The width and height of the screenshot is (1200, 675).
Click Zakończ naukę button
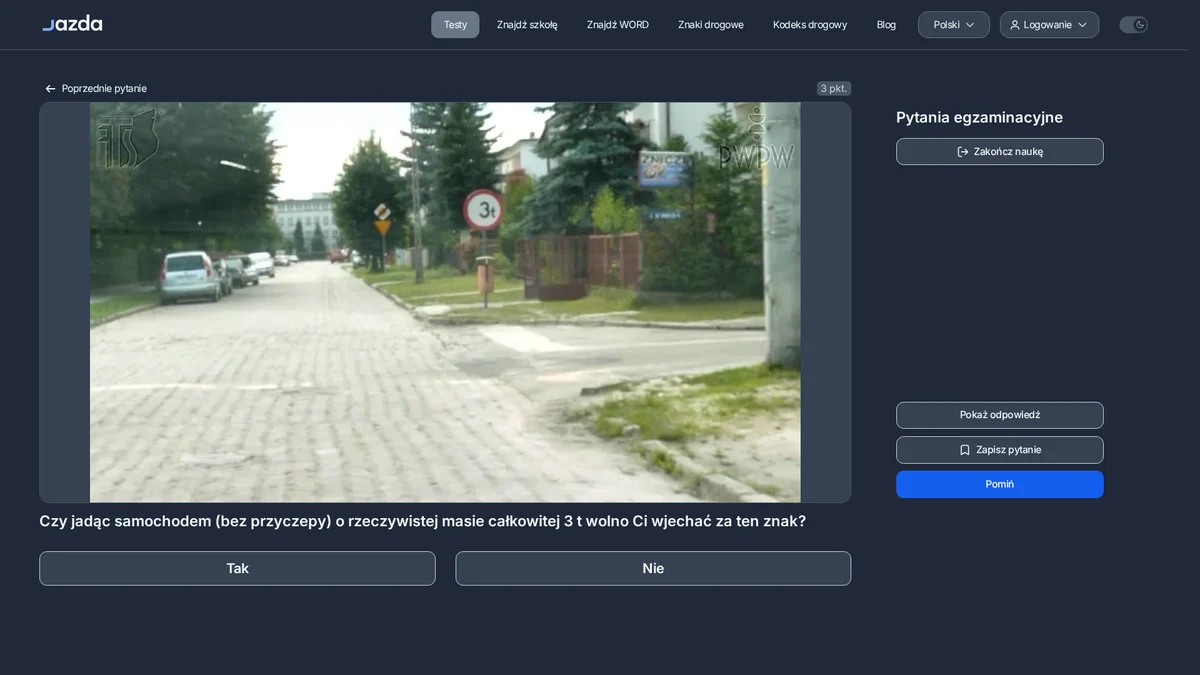point(1000,152)
